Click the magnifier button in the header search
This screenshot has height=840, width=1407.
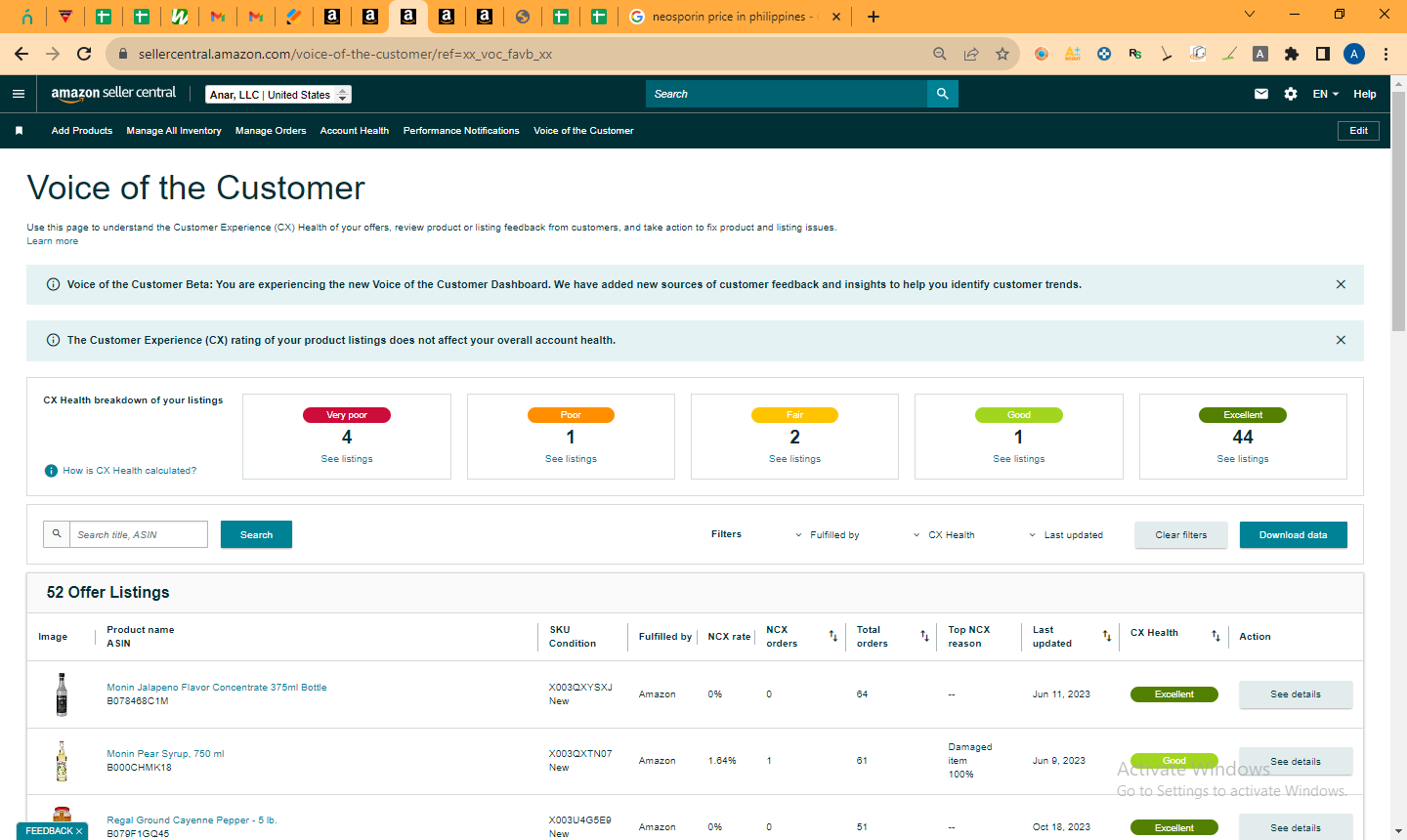tap(943, 94)
